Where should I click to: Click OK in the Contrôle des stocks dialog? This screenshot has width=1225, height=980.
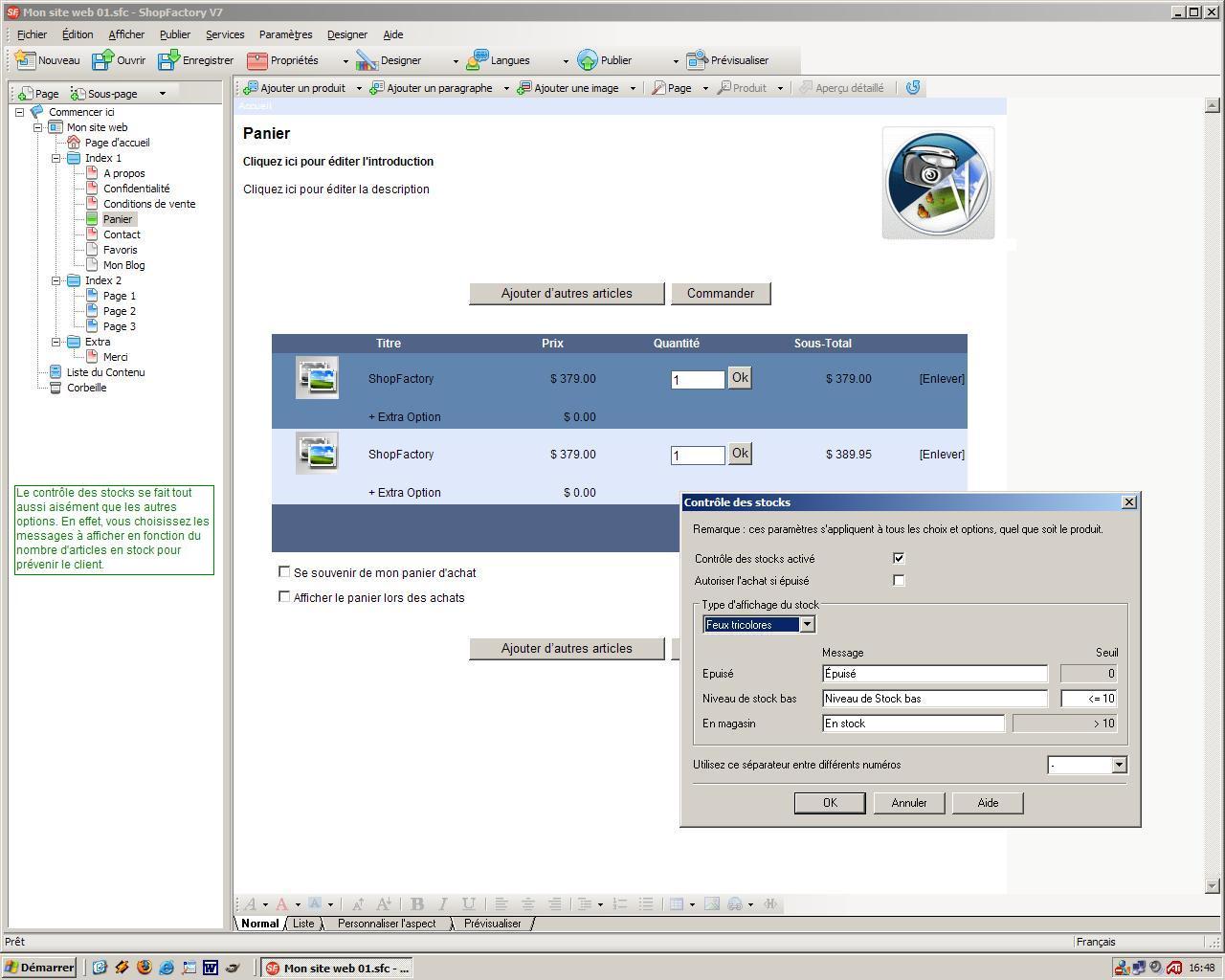[830, 803]
